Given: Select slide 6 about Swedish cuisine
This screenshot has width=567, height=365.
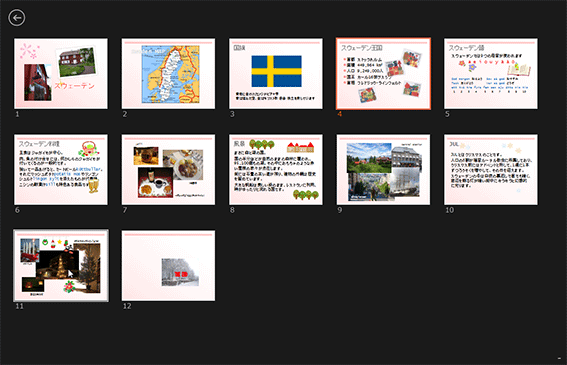Looking at the screenshot, I should [x=61, y=170].
